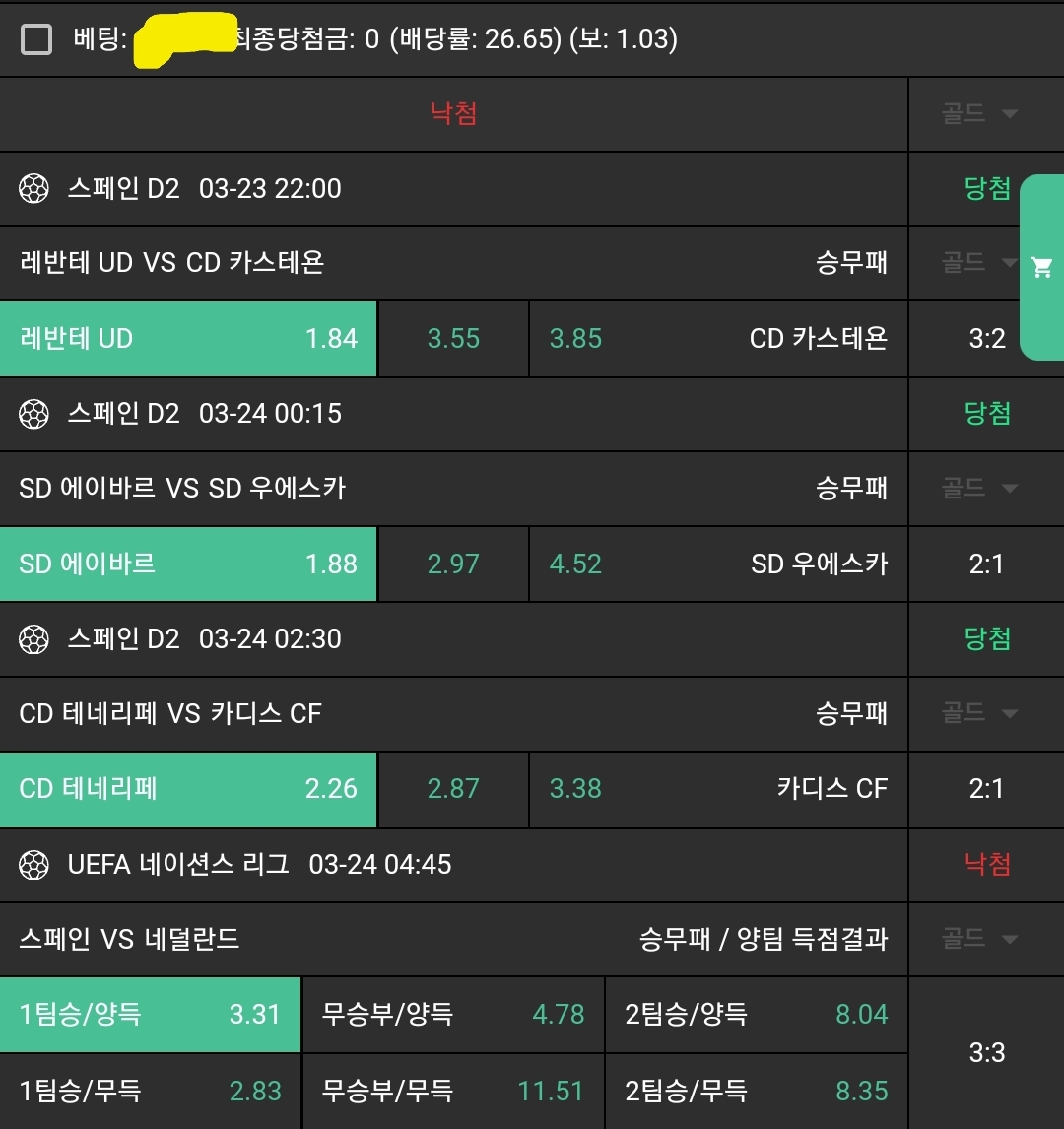Open 골드 dropdown for 스페인 VS 네덜란드
This screenshot has width=1064, height=1129.
click(979, 939)
